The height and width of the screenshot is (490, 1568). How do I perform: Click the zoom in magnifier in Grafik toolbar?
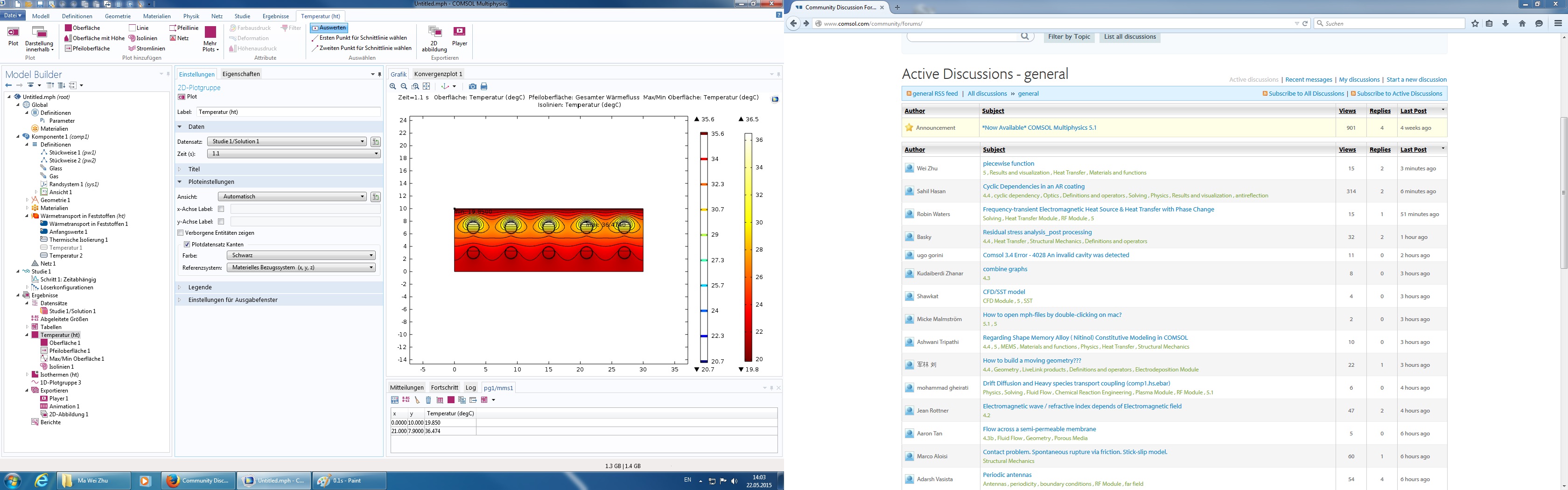coord(393,86)
